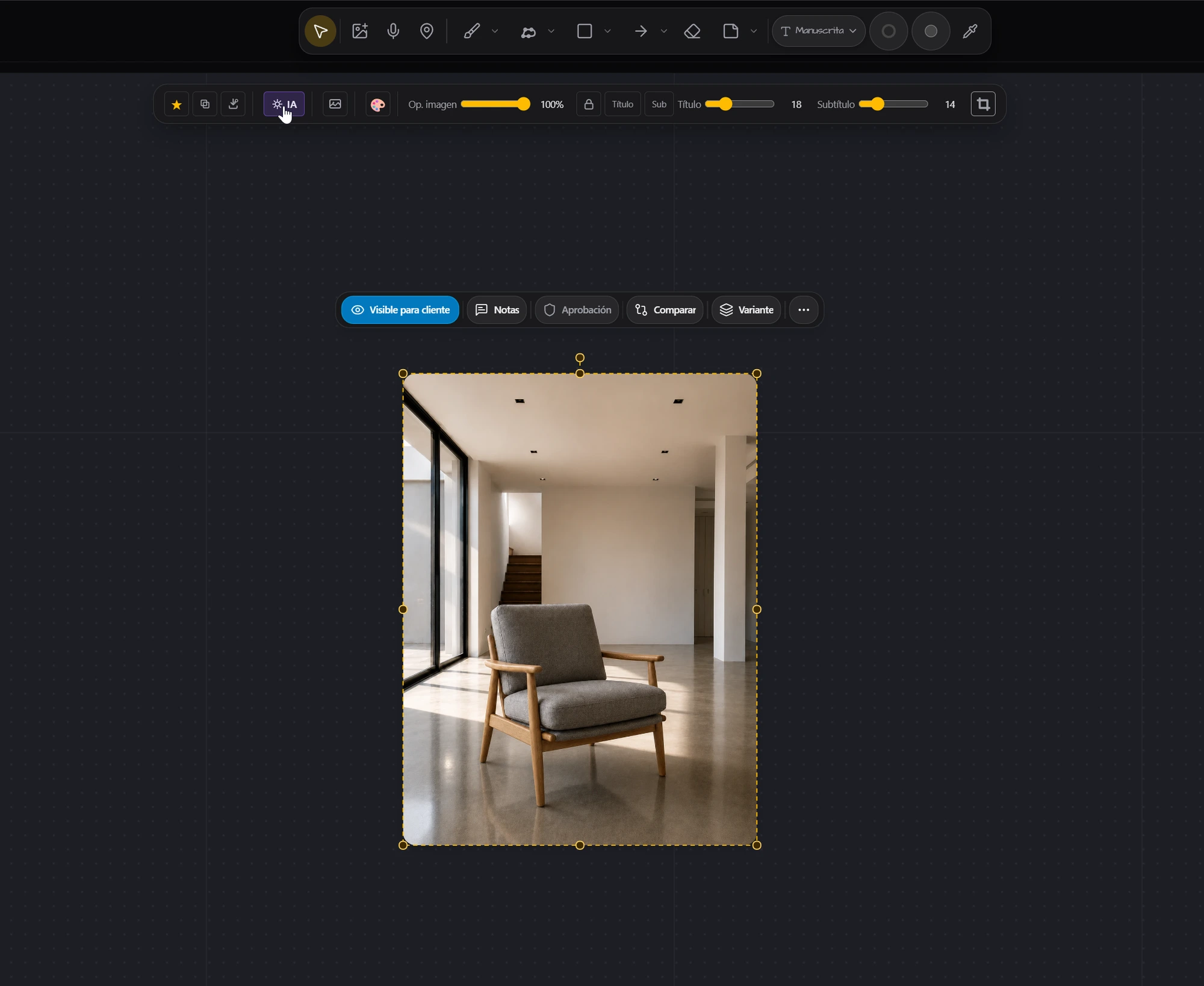Toggle the favorite star icon

point(176,104)
